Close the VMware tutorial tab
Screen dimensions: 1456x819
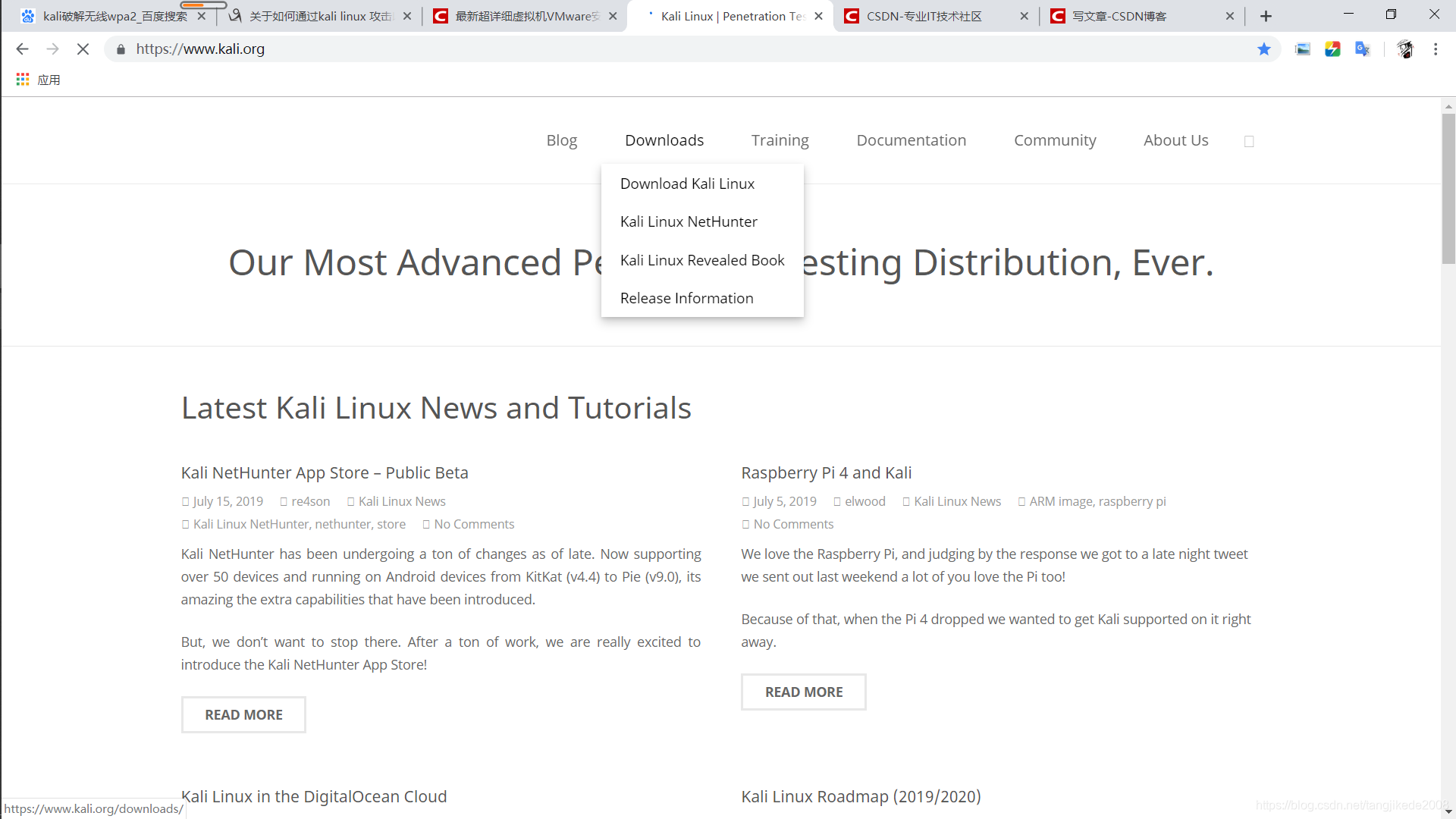[x=613, y=16]
